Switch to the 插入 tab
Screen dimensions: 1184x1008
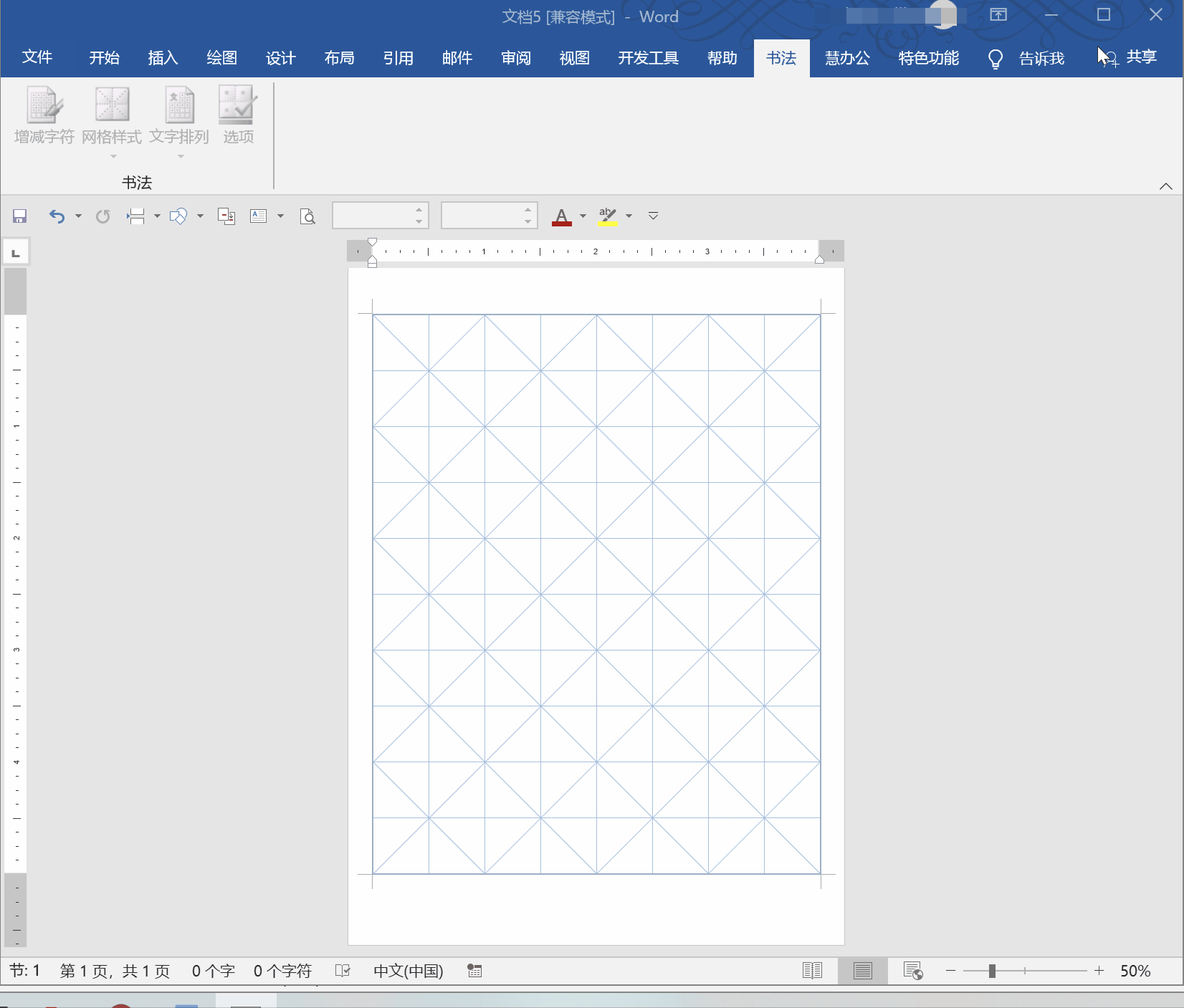tap(163, 58)
